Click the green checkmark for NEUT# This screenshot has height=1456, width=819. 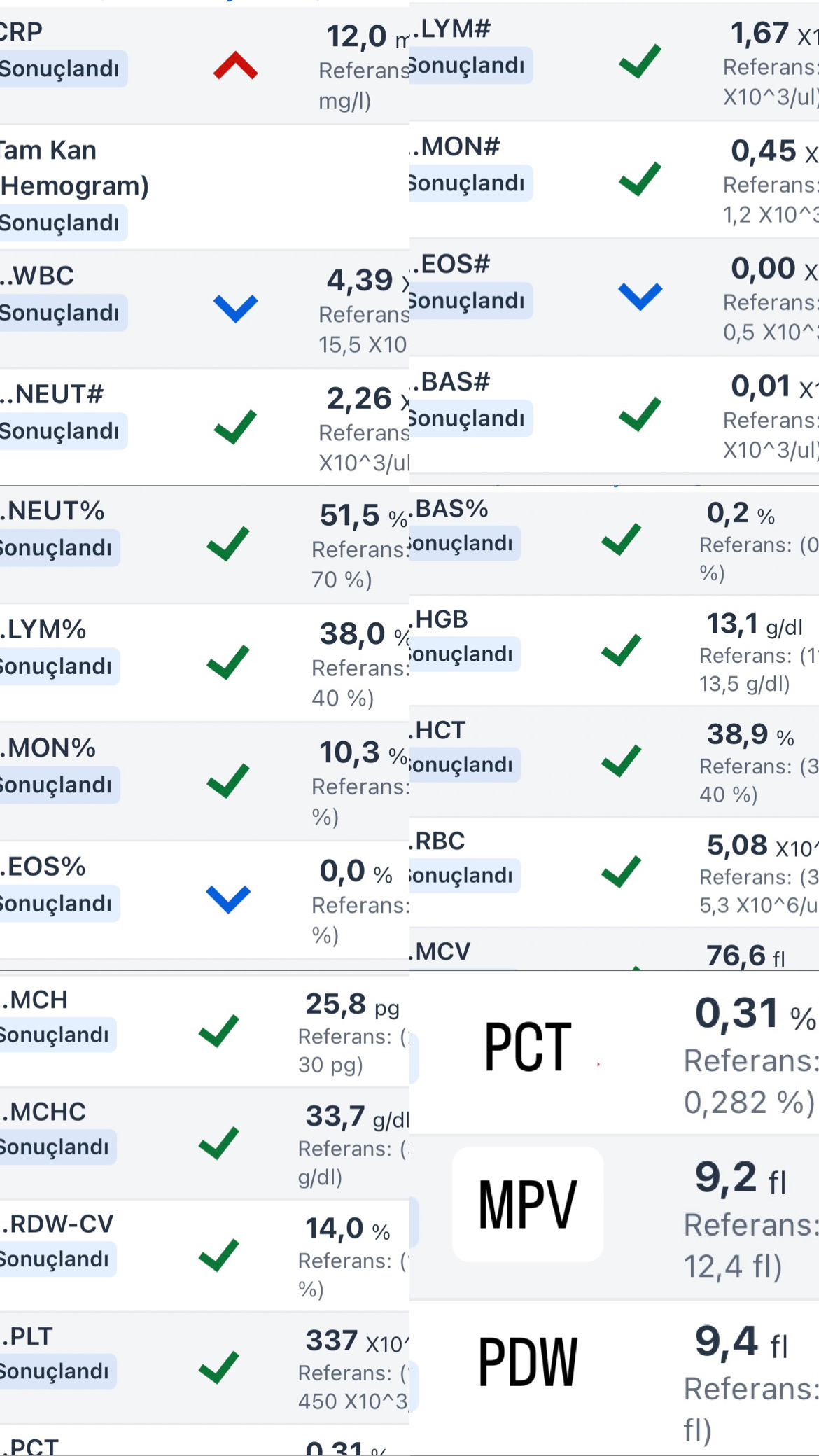pyautogui.click(x=235, y=428)
